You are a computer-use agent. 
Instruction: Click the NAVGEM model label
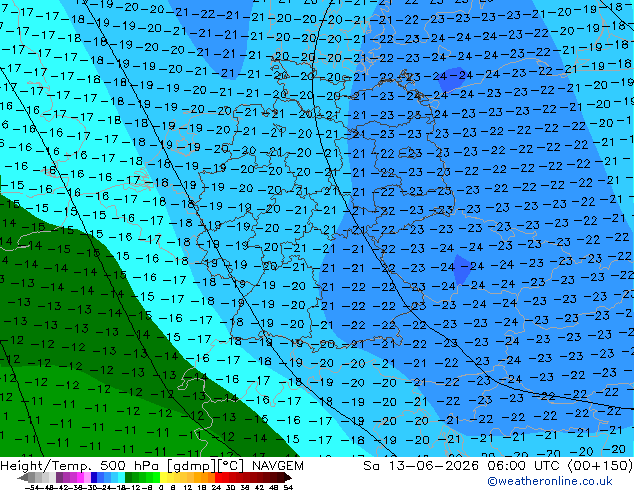[277, 466]
